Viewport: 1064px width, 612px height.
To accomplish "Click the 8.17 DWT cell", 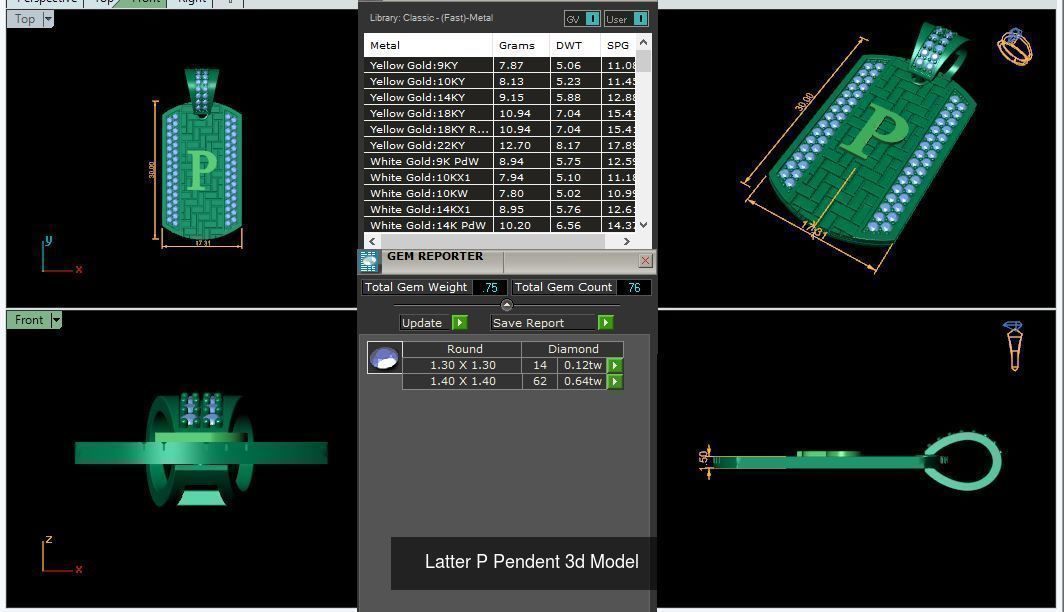I will tap(575, 145).
